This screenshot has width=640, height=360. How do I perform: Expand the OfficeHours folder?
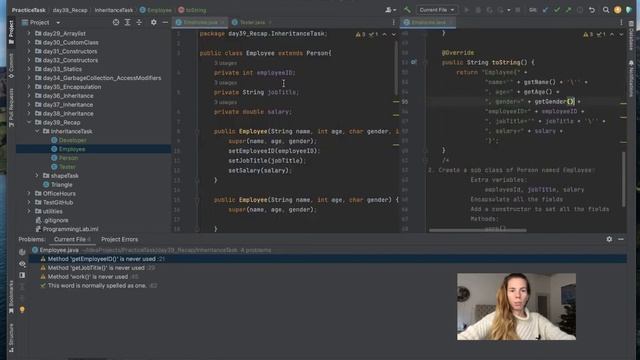(x=29, y=193)
